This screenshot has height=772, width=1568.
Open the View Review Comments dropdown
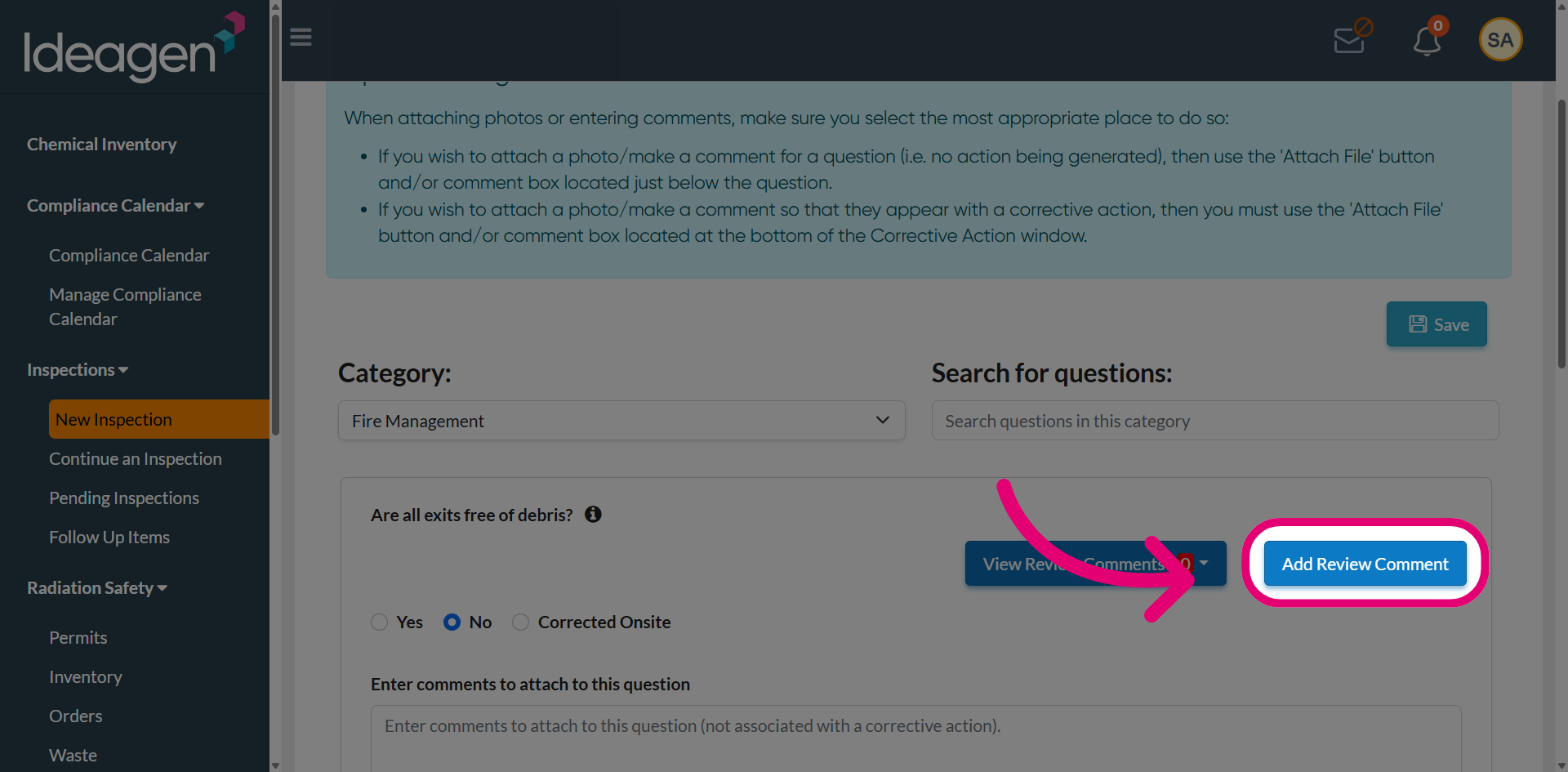point(1095,564)
